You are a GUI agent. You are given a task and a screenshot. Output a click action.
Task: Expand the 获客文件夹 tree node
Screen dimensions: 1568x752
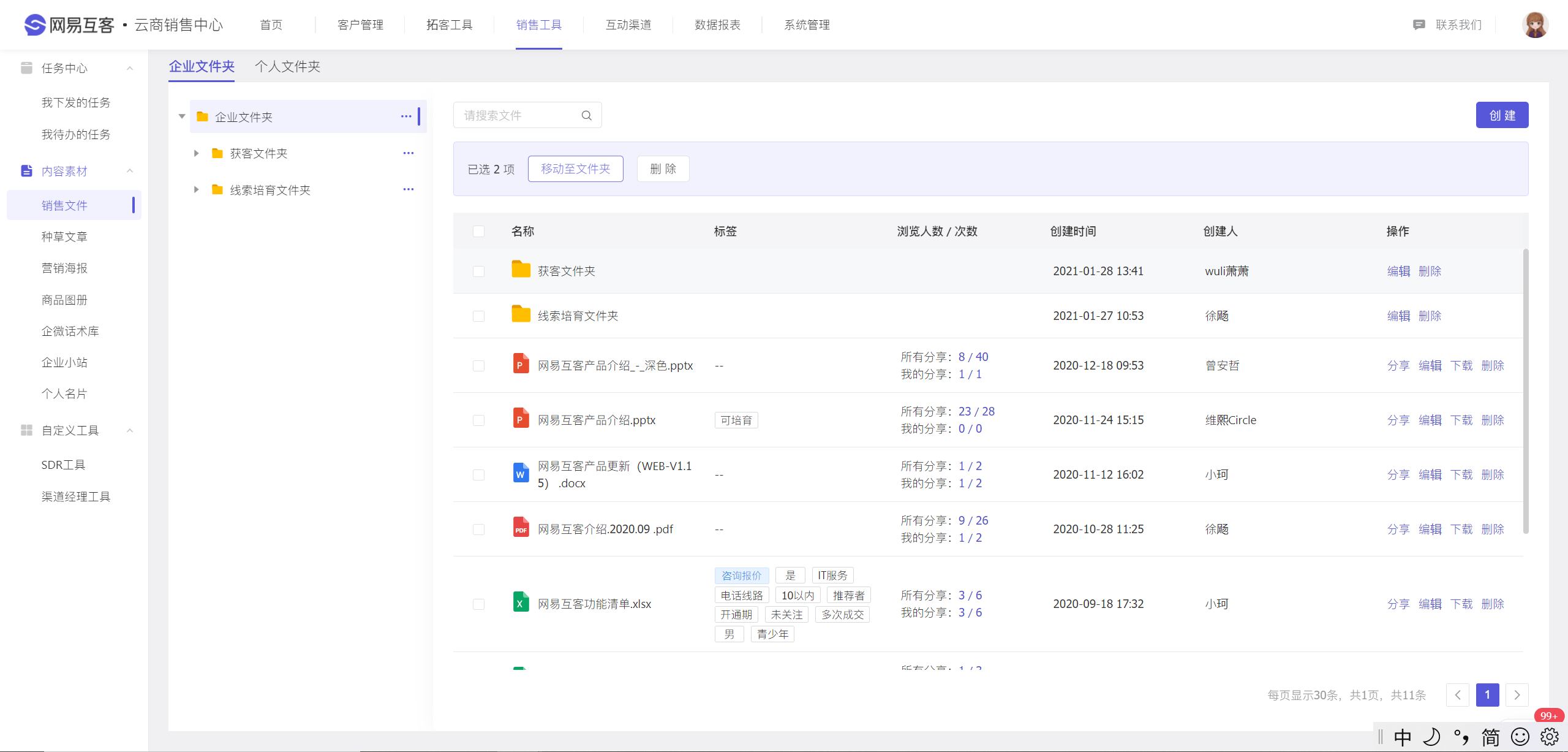coord(196,153)
